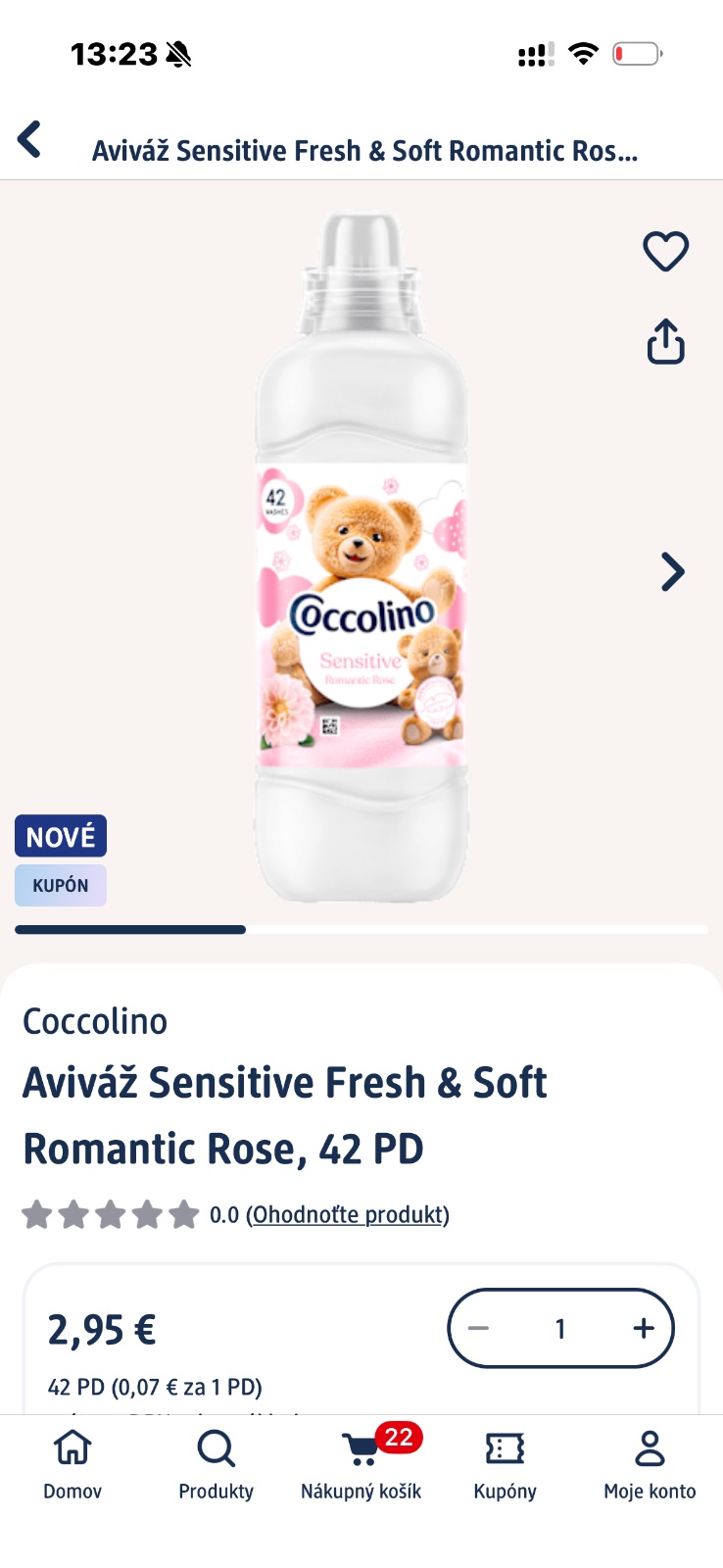Open Moje konto account tab
This screenshot has width=723, height=1568.
pos(650,1463)
